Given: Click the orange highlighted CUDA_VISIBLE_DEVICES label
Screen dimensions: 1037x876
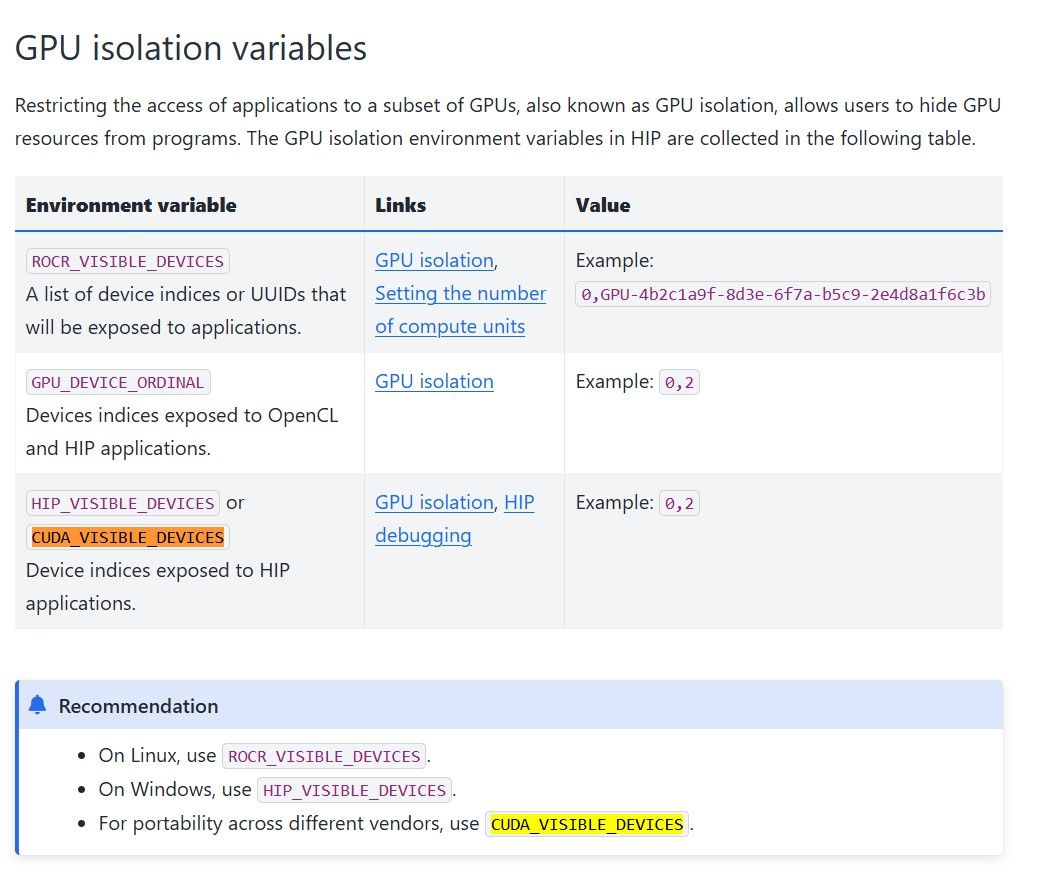Looking at the screenshot, I should 128,537.
